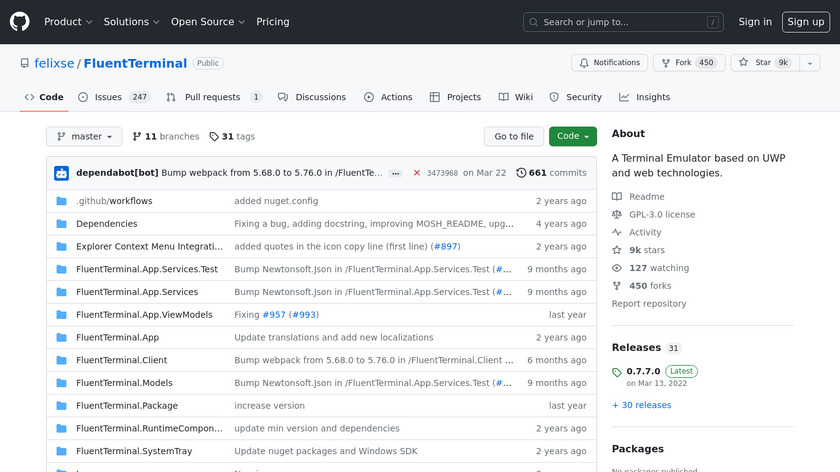Expand the Product menu
This screenshot has width=840, height=472.
coord(68,22)
